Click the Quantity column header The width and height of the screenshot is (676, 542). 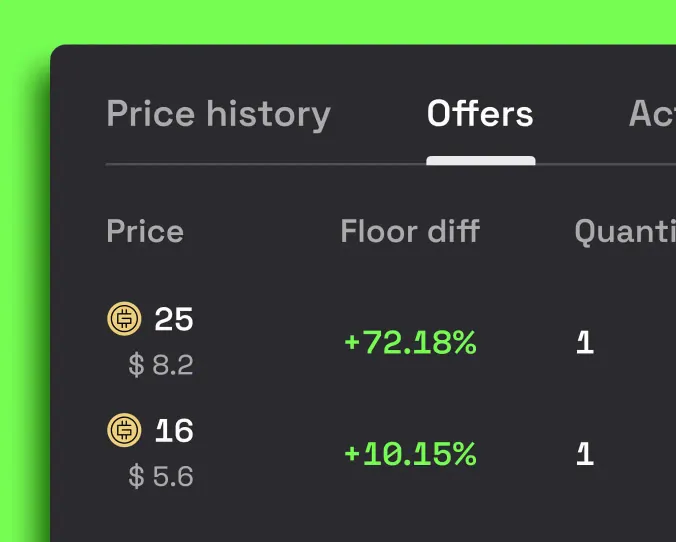pyautogui.click(x=624, y=232)
